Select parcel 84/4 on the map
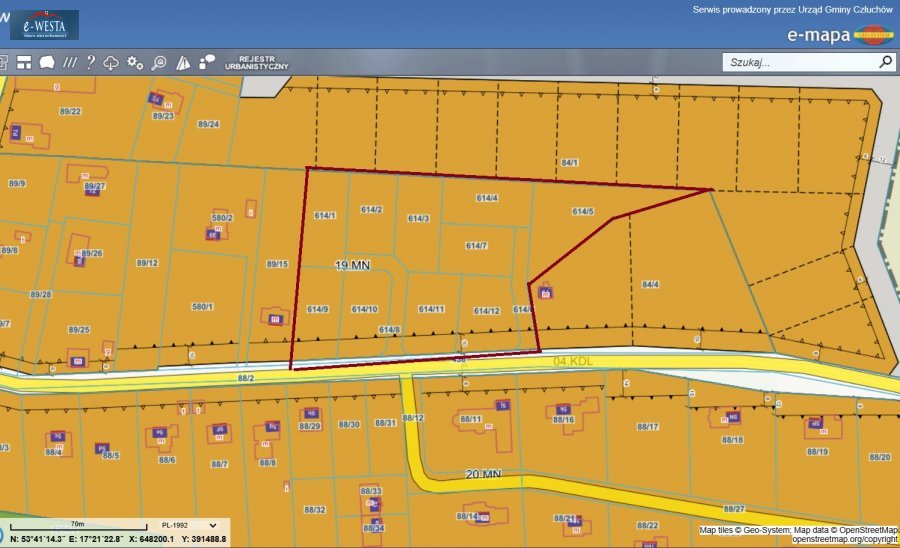The image size is (900, 548). coord(650,284)
